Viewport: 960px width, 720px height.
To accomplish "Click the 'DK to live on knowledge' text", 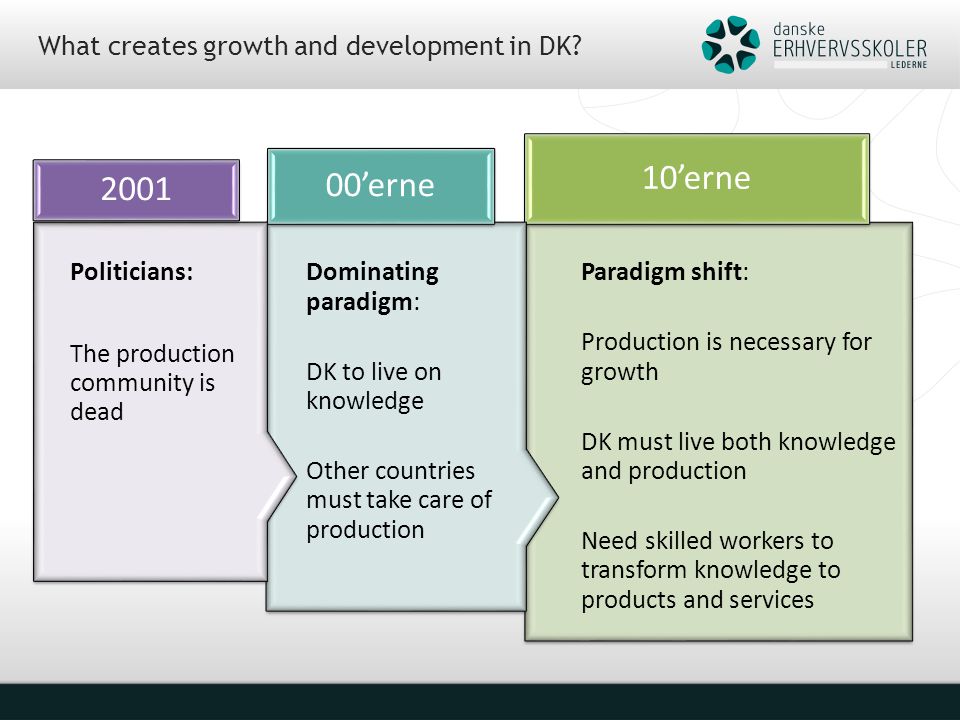I will click(373, 386).
